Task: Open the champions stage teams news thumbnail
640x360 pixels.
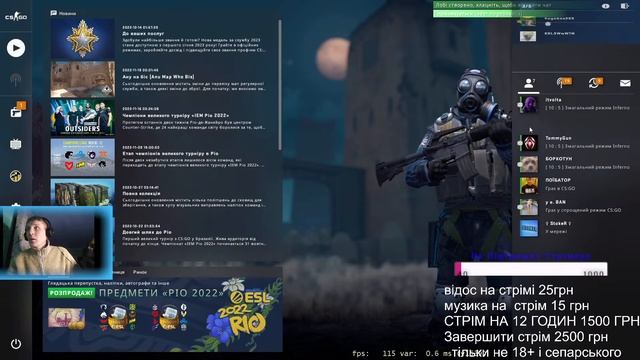Action: (83, 157)
